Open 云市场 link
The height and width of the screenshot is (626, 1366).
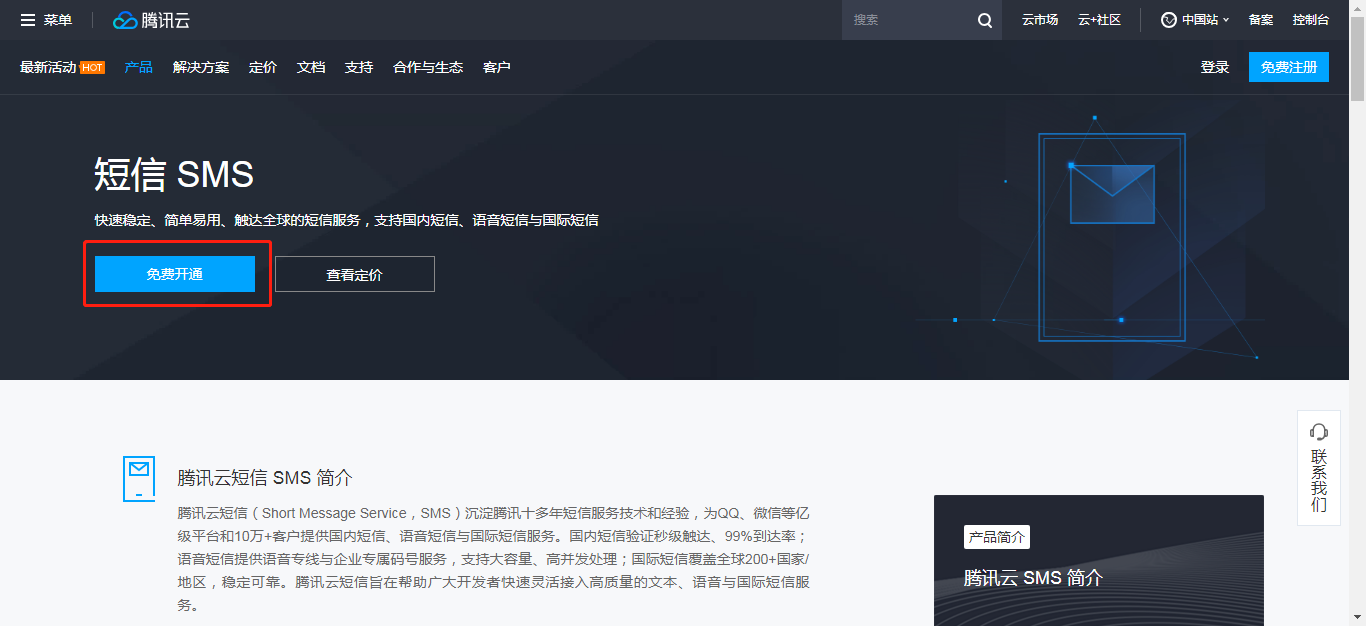[x=1040, y=20]
